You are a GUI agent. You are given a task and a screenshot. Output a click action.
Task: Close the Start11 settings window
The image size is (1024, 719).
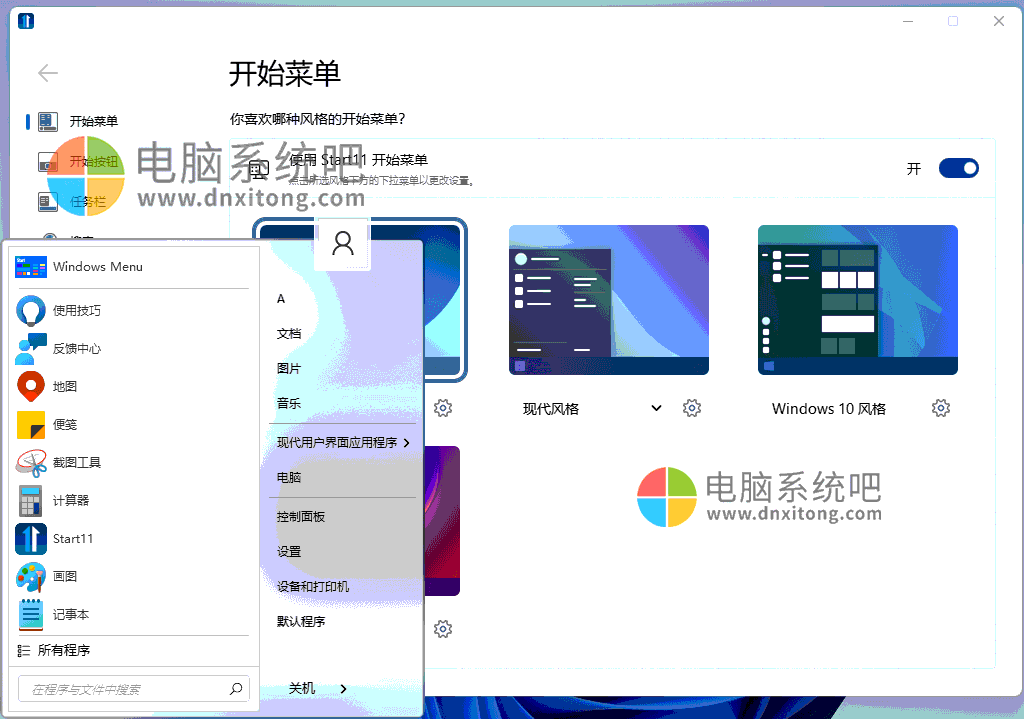point(999,21)
